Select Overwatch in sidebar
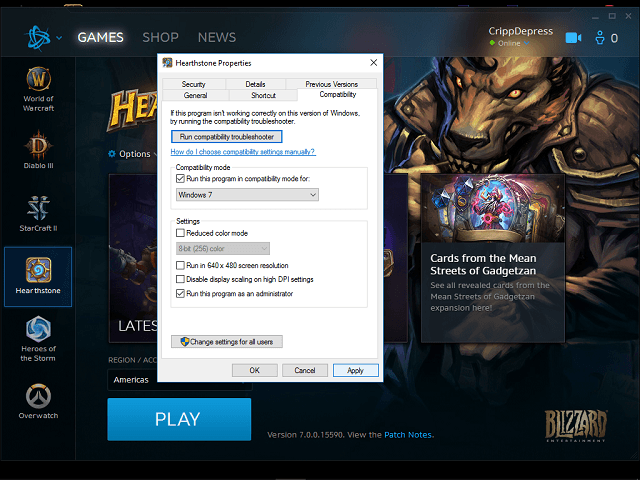This screenshot has width=640, height=480. pos(38,401)
